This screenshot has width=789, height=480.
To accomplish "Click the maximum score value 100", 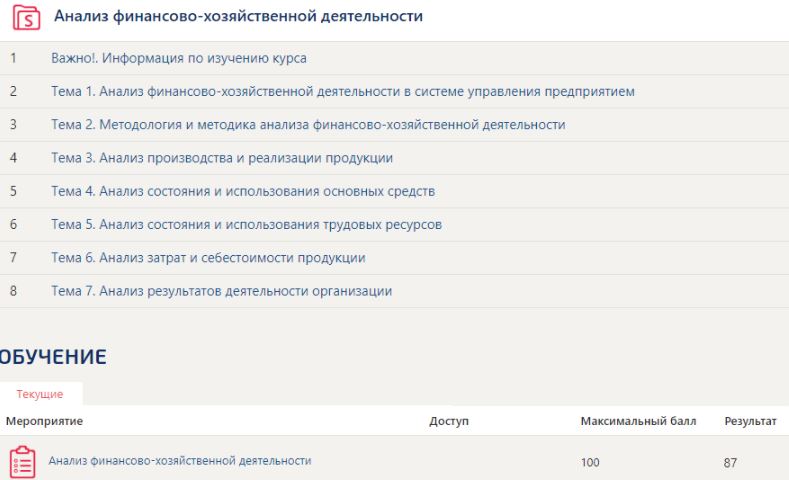I will click(590, 462).
